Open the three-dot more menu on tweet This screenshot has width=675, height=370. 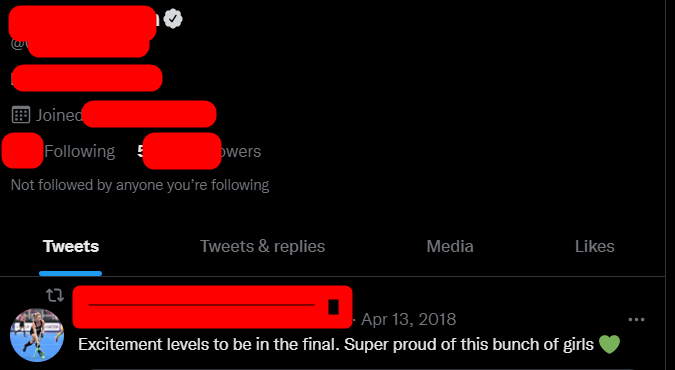click(636, 320)
